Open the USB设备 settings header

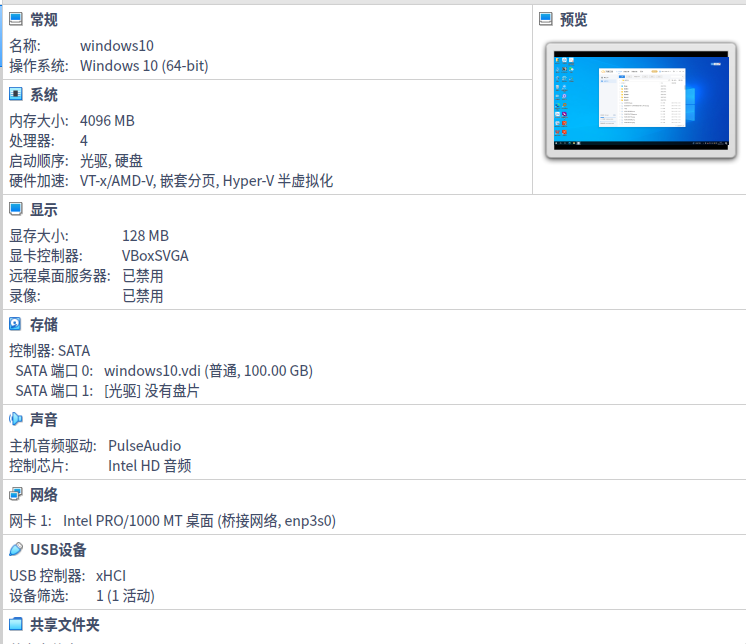58,549
